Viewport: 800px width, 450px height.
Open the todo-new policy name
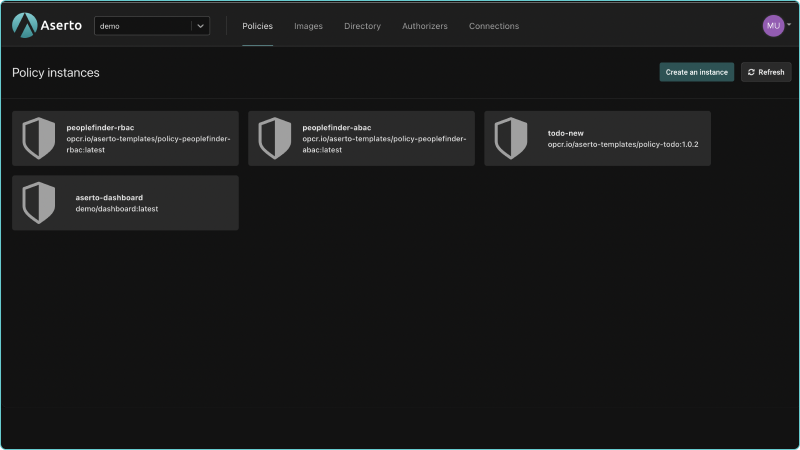click(565, 133)
